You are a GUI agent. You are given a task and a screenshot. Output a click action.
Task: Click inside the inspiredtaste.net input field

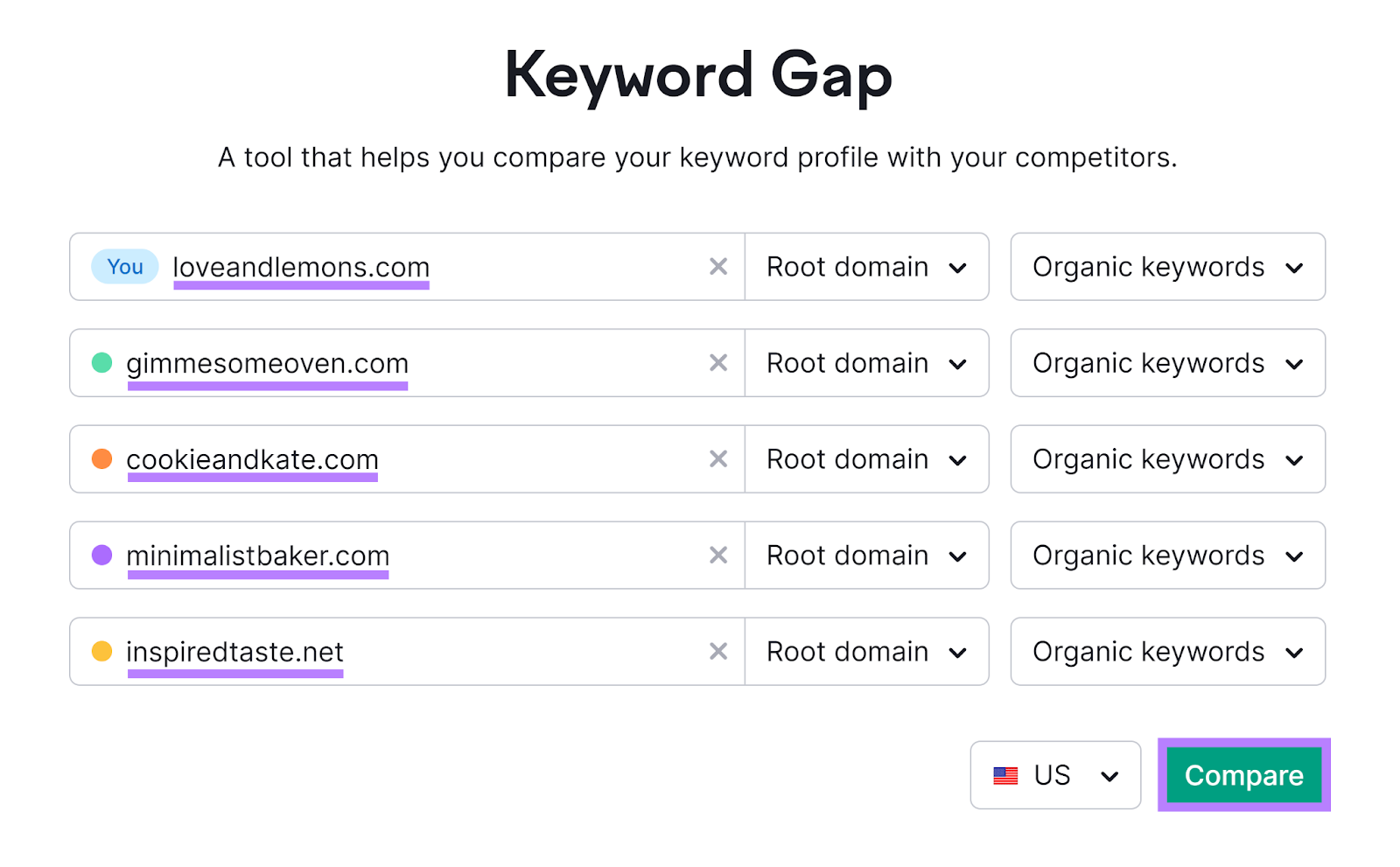pyautogui.click(x=437, y=652)
